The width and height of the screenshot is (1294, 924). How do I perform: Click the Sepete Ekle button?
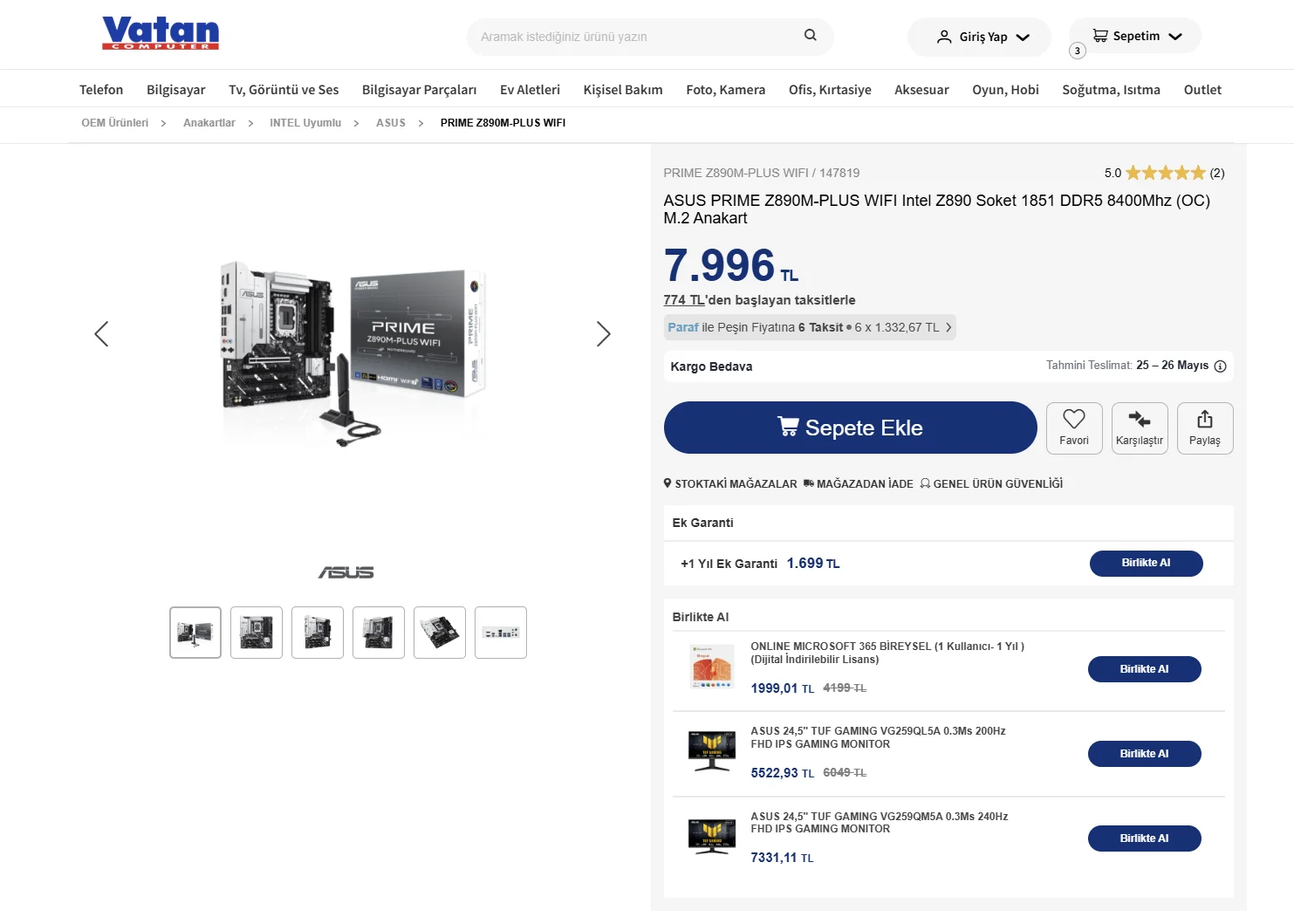pos(851,428)
